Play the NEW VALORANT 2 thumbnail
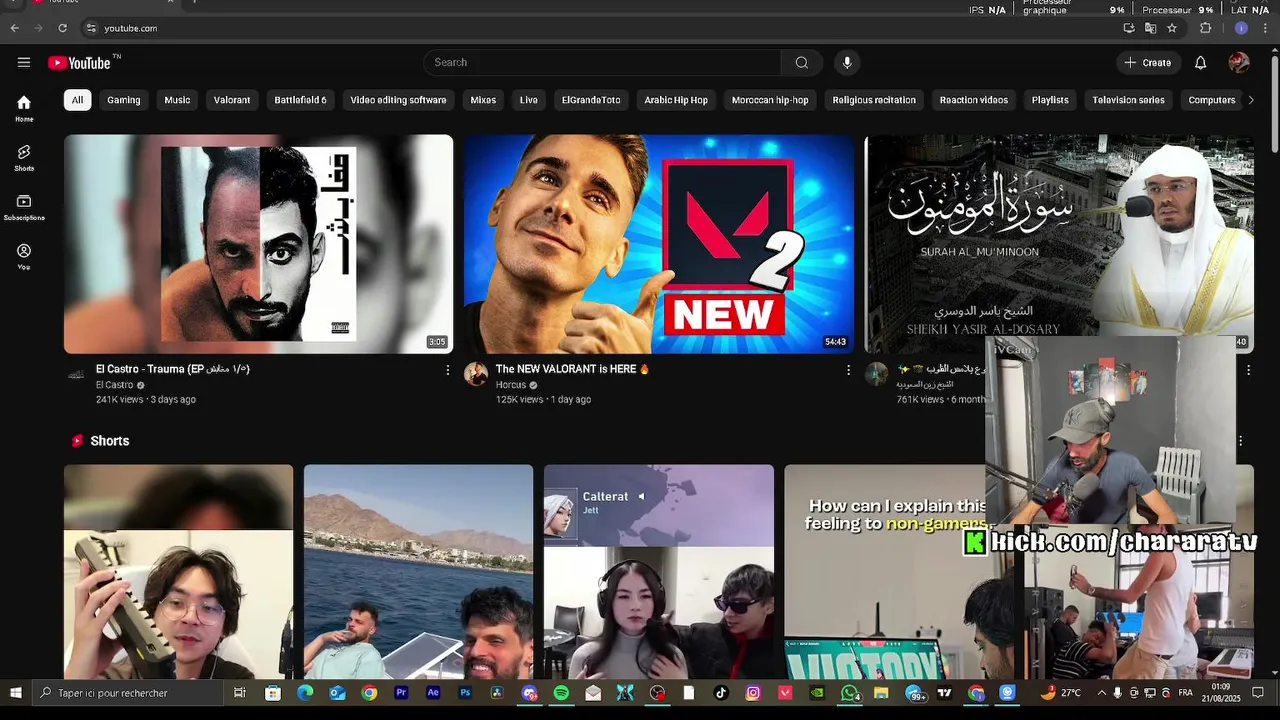The height and width of the screenshot is (720, 1280). [x=659, y=244]
